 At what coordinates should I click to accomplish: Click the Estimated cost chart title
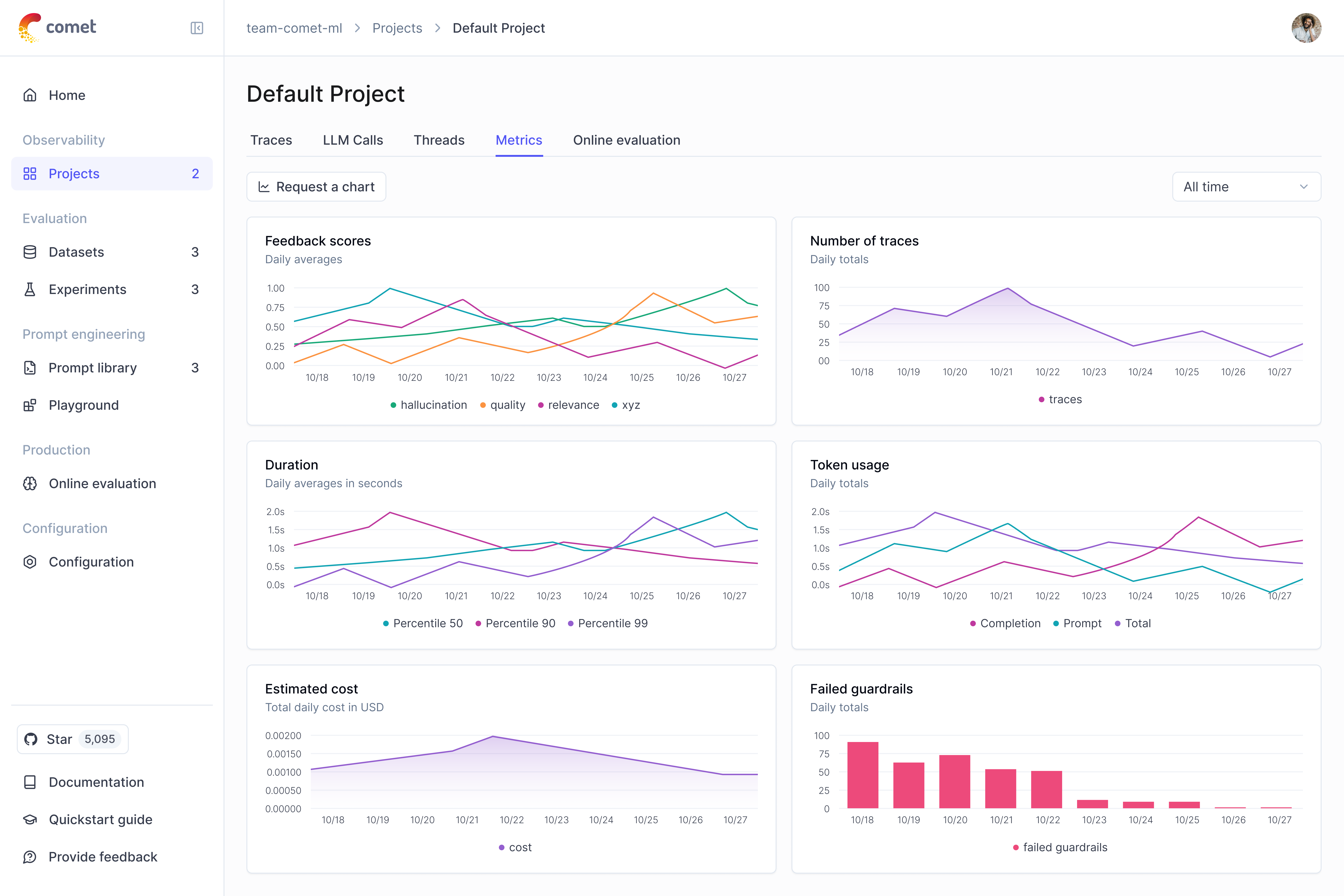pyautogui.click(x=311, y=689)
